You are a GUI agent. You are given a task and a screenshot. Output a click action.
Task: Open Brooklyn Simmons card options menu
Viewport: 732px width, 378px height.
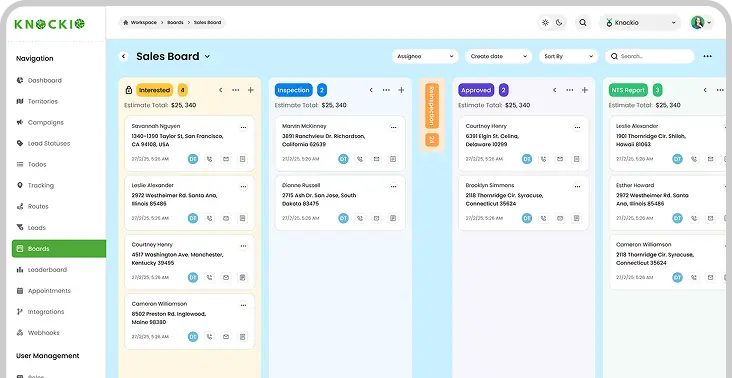577,186
